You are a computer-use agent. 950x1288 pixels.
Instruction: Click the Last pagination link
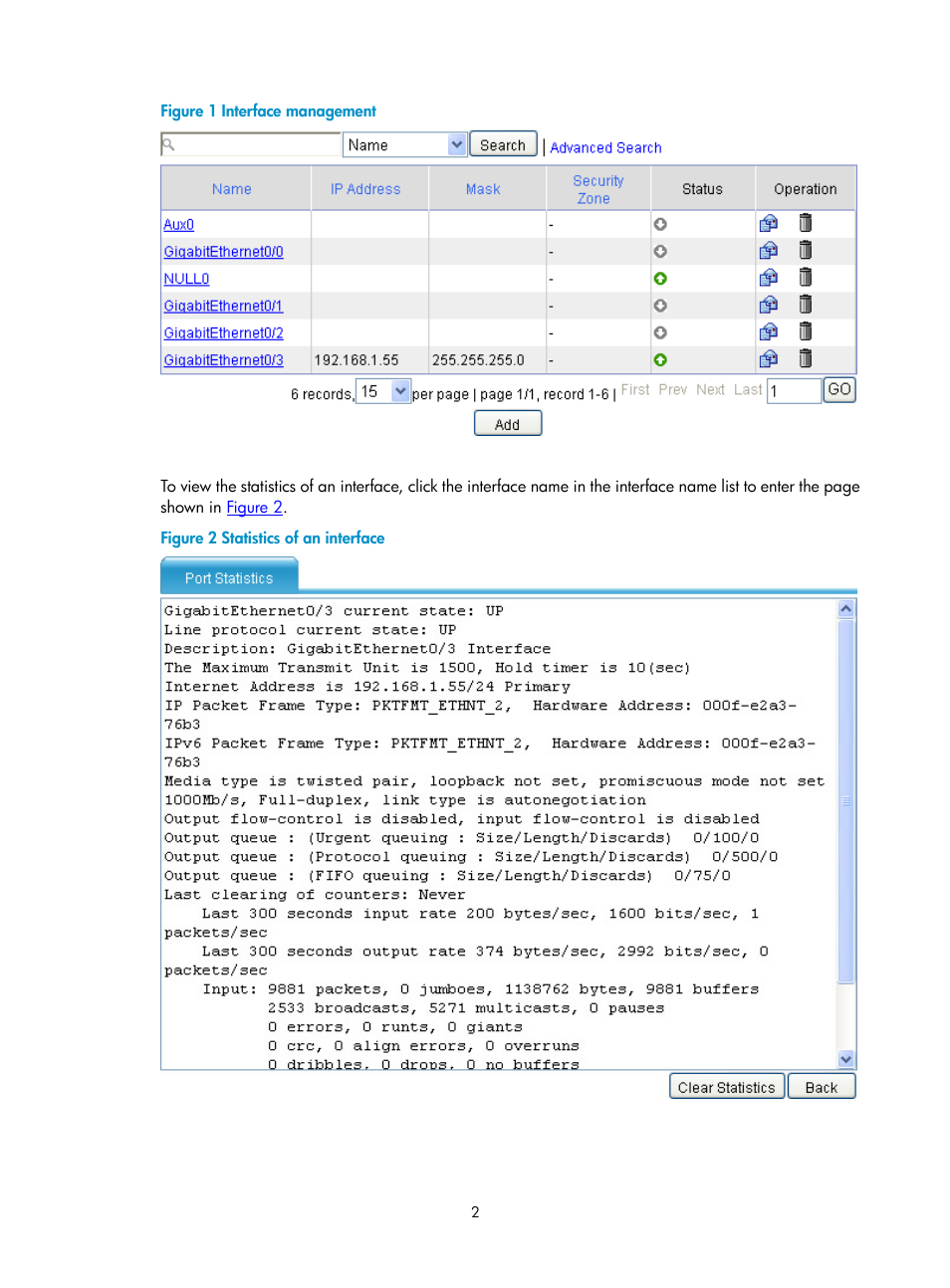coord(748,389)
